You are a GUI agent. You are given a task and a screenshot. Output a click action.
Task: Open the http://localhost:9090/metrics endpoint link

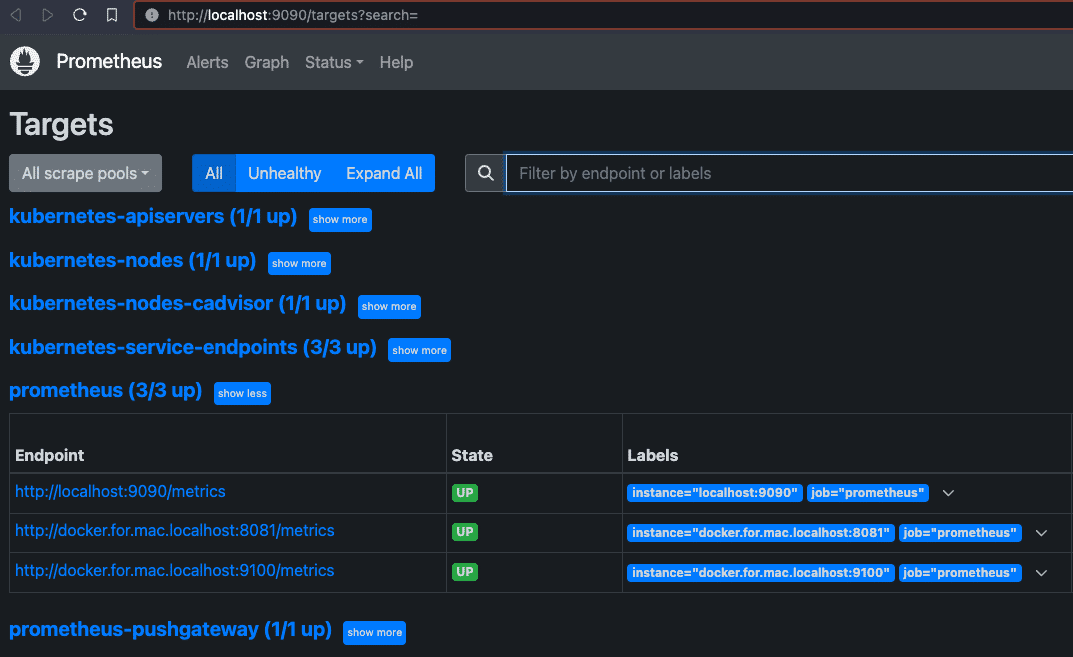120,491
